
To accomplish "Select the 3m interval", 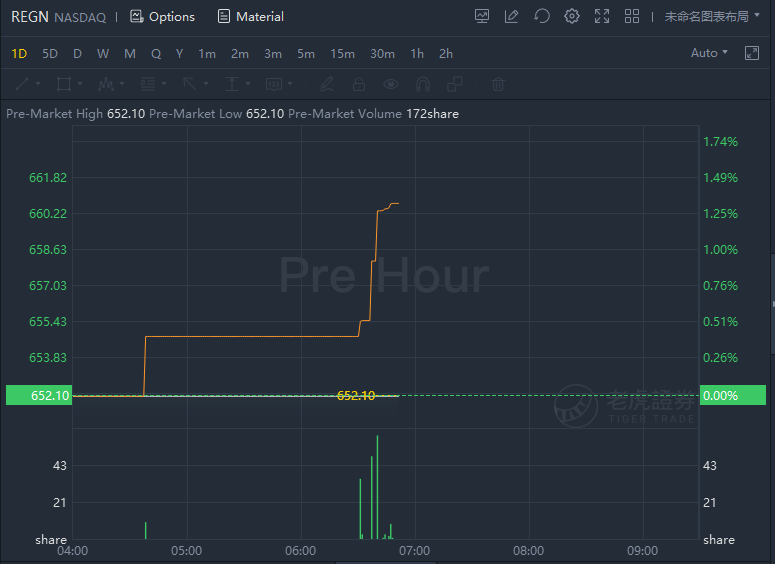I will [x=273, y=53].
